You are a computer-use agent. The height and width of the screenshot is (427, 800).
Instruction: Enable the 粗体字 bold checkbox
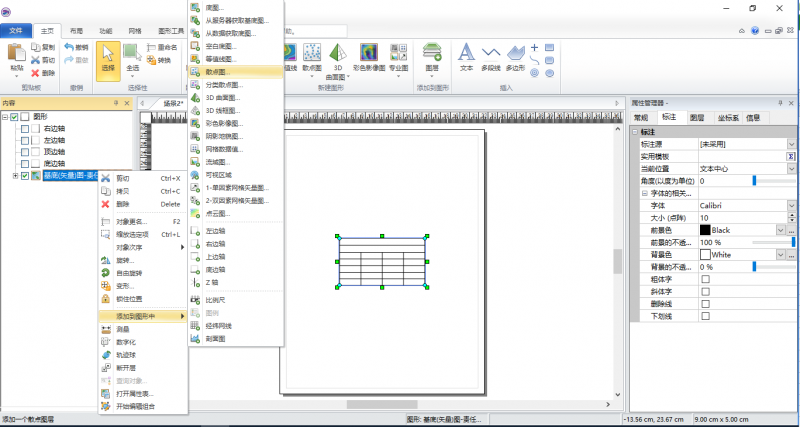(x=706, y=279)
